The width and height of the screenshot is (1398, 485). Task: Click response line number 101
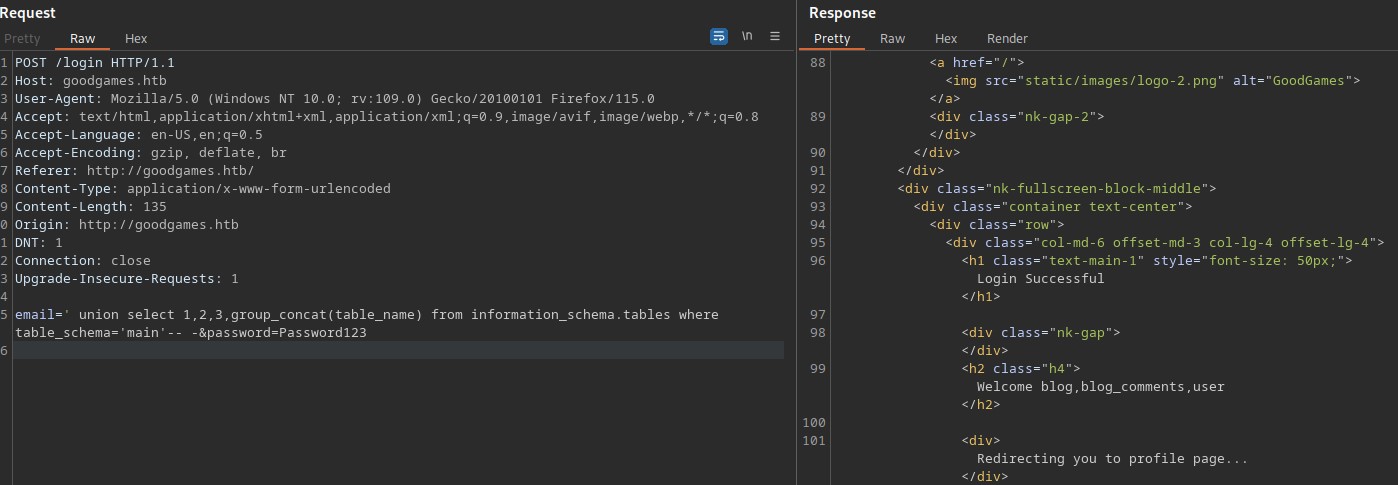point(815,440)
